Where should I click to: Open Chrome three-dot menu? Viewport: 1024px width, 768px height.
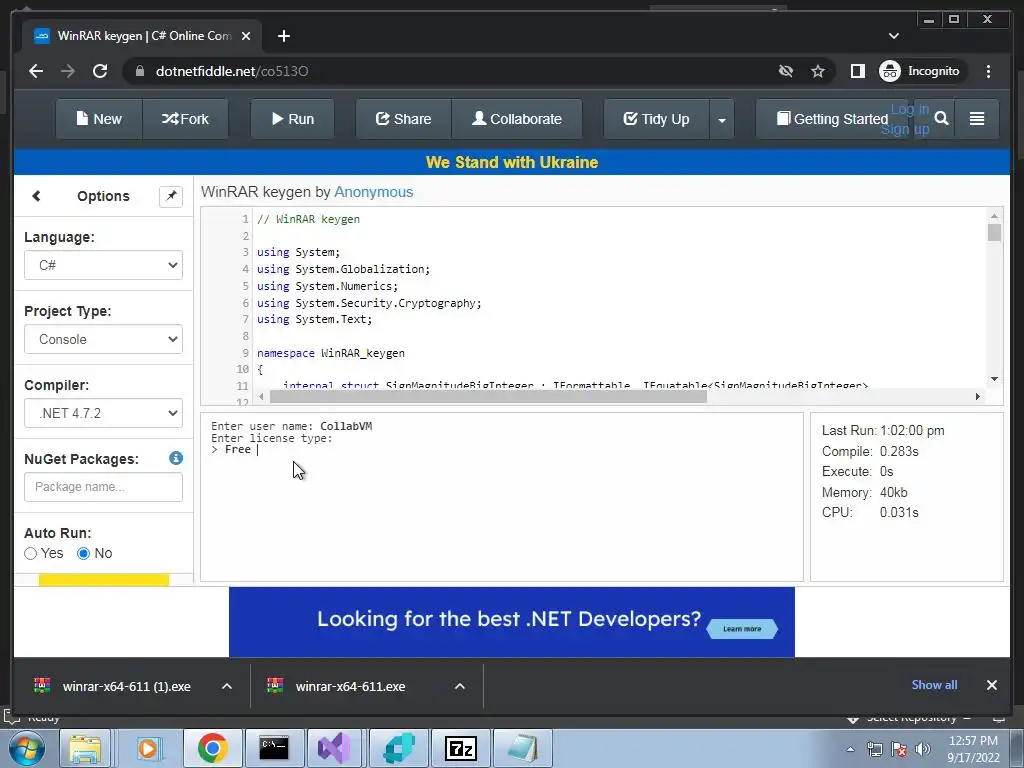tap(988, 71)
